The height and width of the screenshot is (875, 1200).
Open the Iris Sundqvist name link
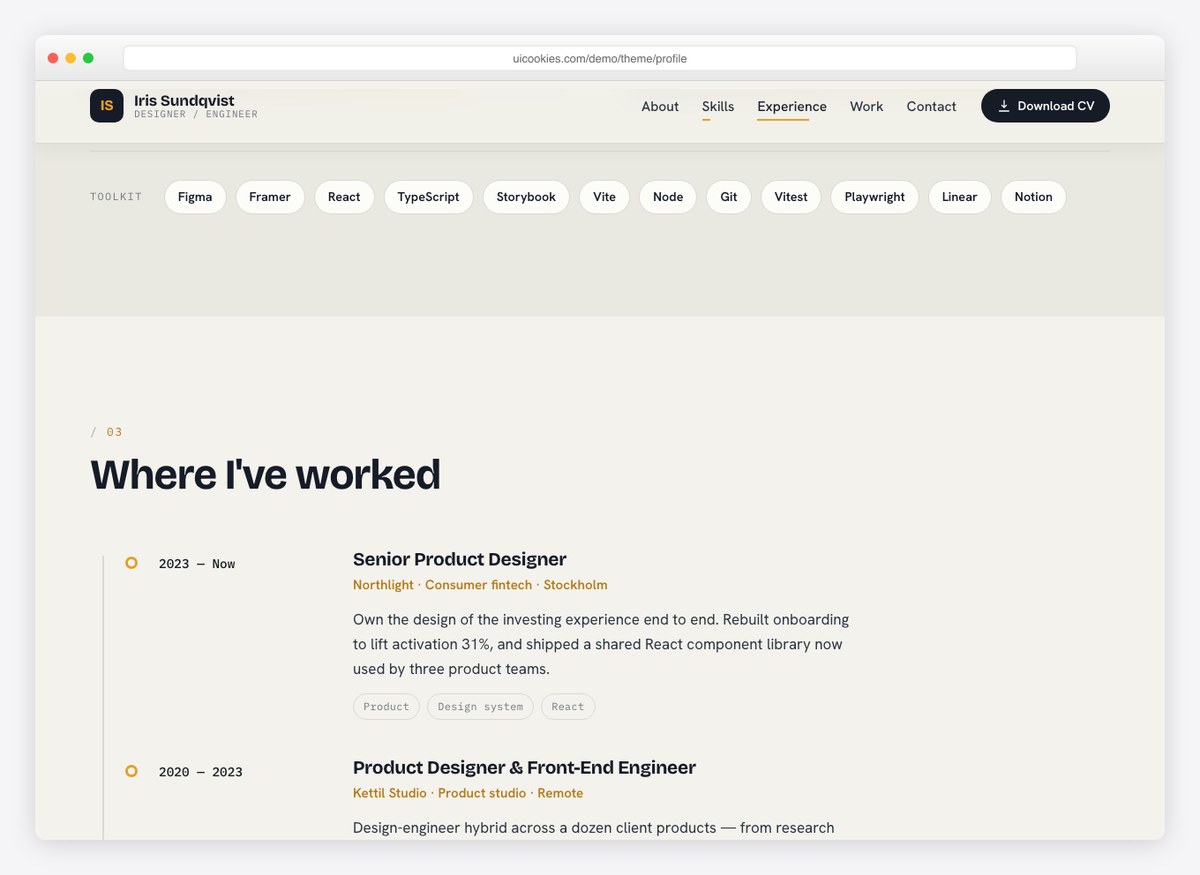click(x=184, y=100)
